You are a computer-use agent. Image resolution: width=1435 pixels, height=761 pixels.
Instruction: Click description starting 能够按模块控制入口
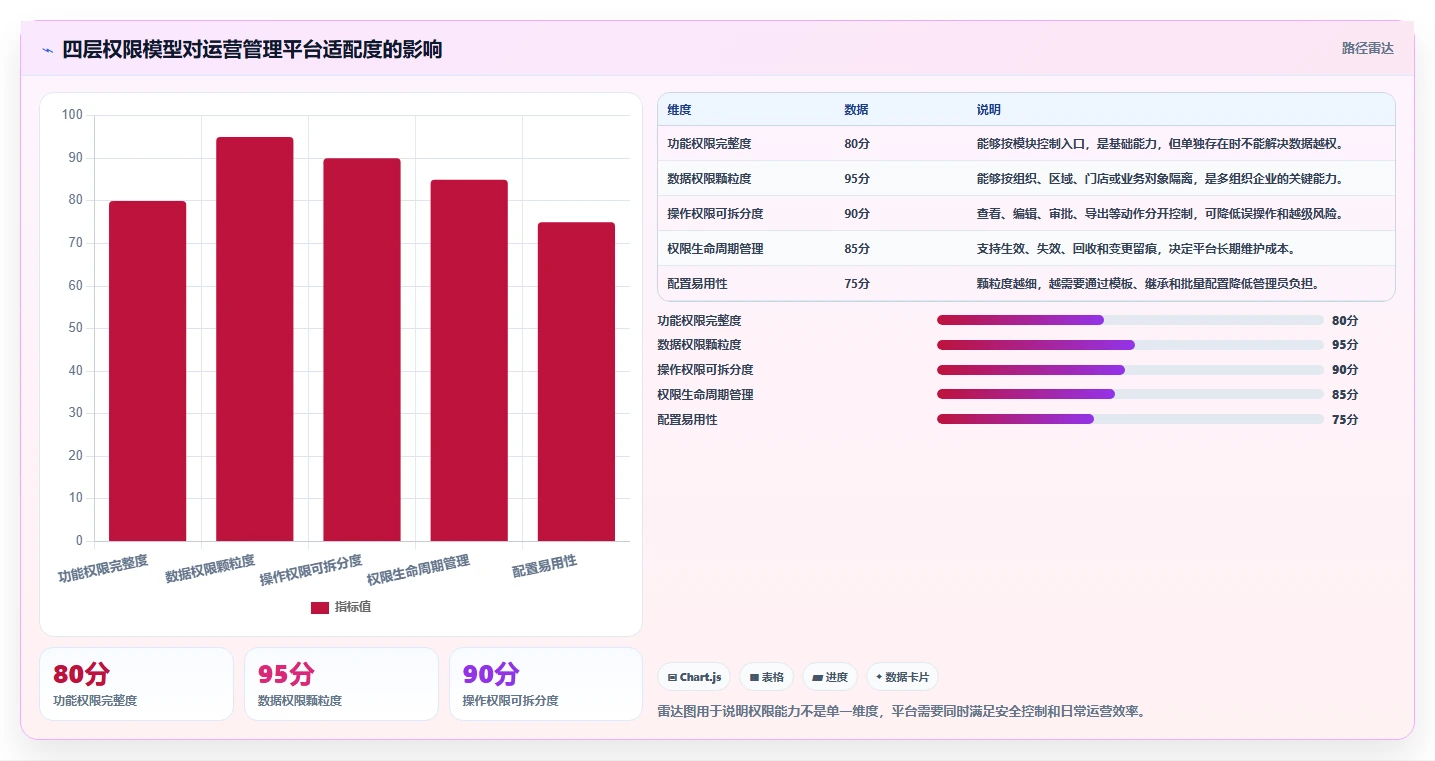1160,144
